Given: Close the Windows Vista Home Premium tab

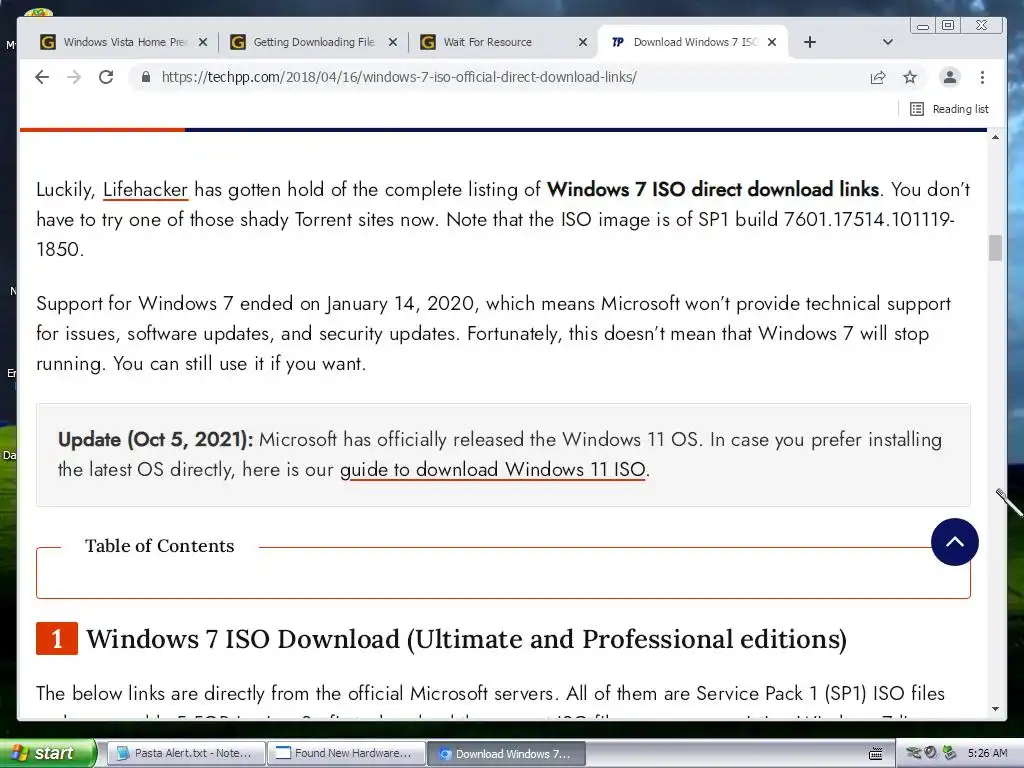Looking at the screenshot, I should (203, 42).
